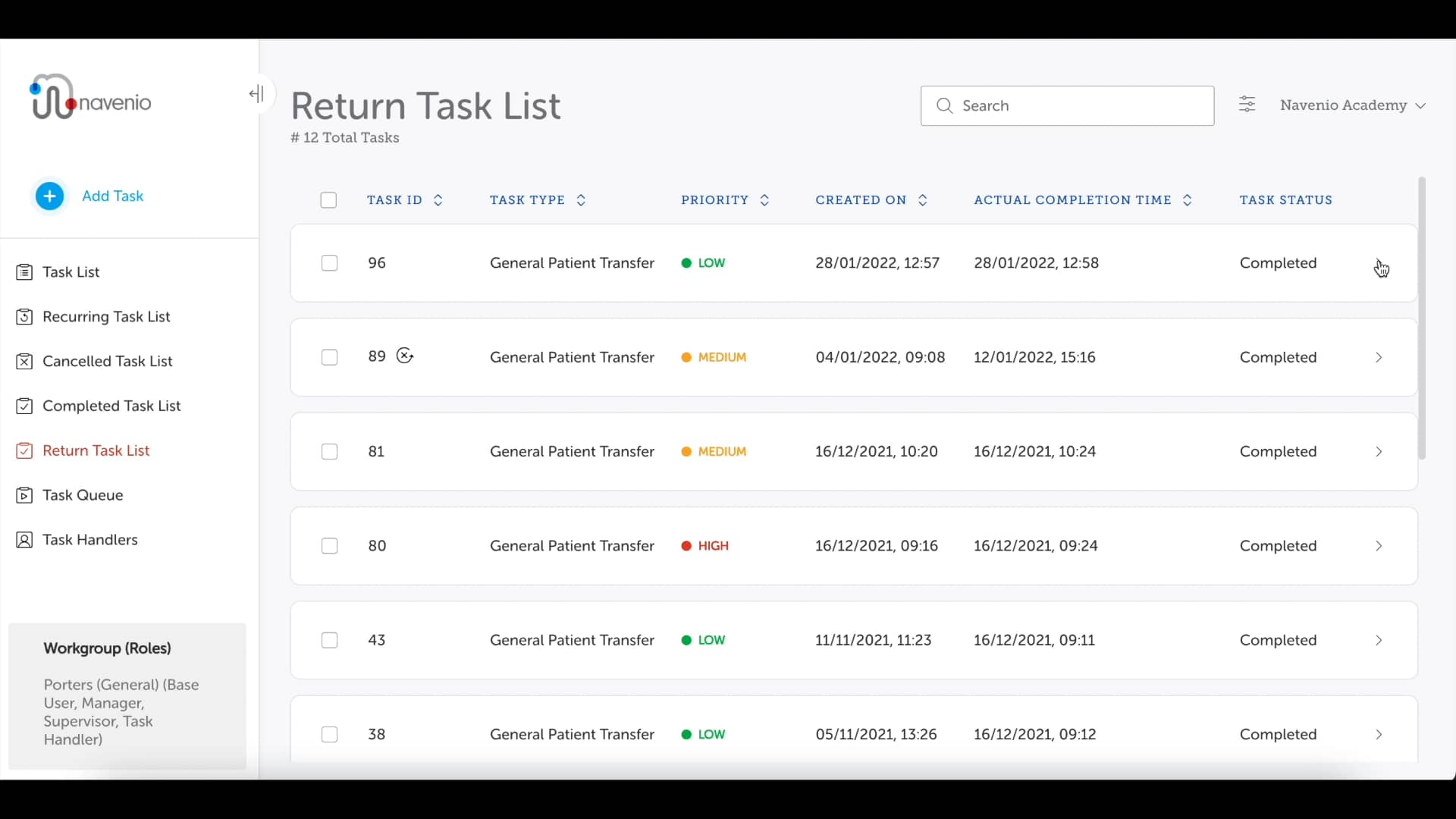Open Task Queue page

coord(83,496)
